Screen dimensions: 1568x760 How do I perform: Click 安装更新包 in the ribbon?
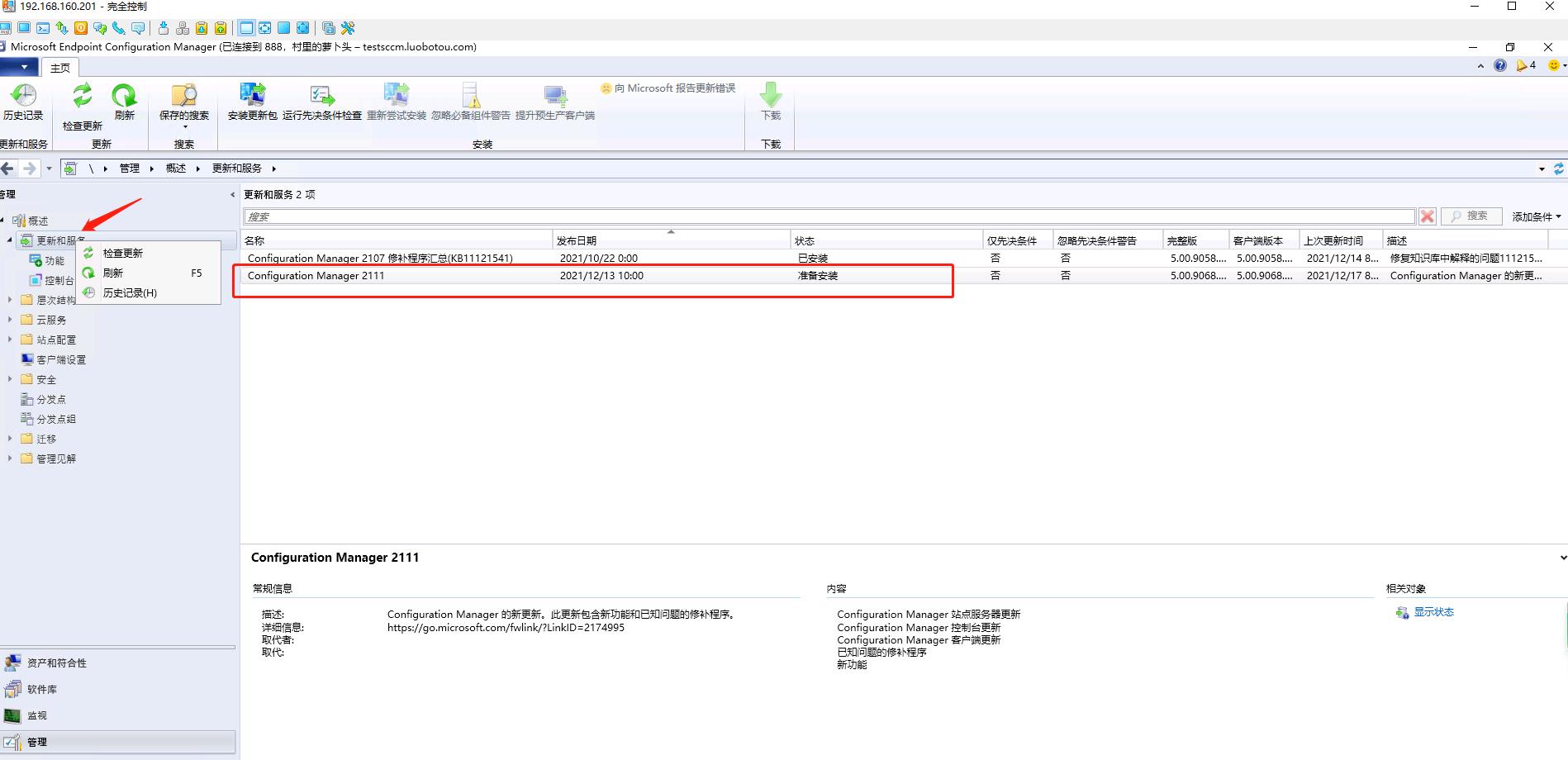click(x=253, y=102)
